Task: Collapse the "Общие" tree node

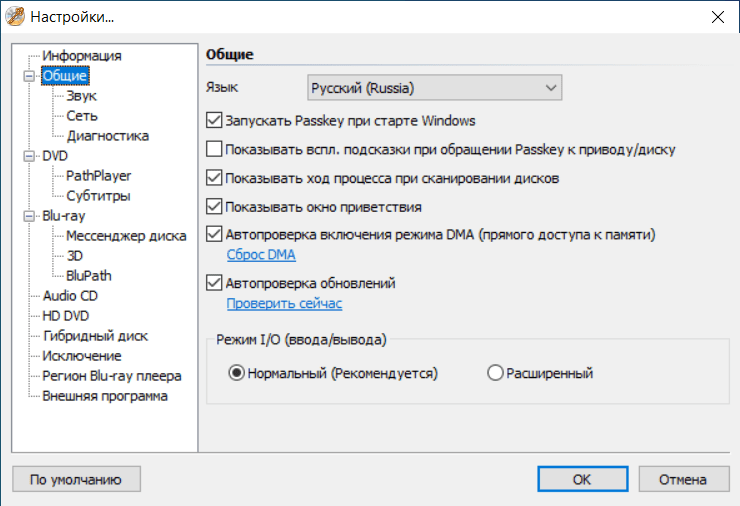Action: [27, 76]
